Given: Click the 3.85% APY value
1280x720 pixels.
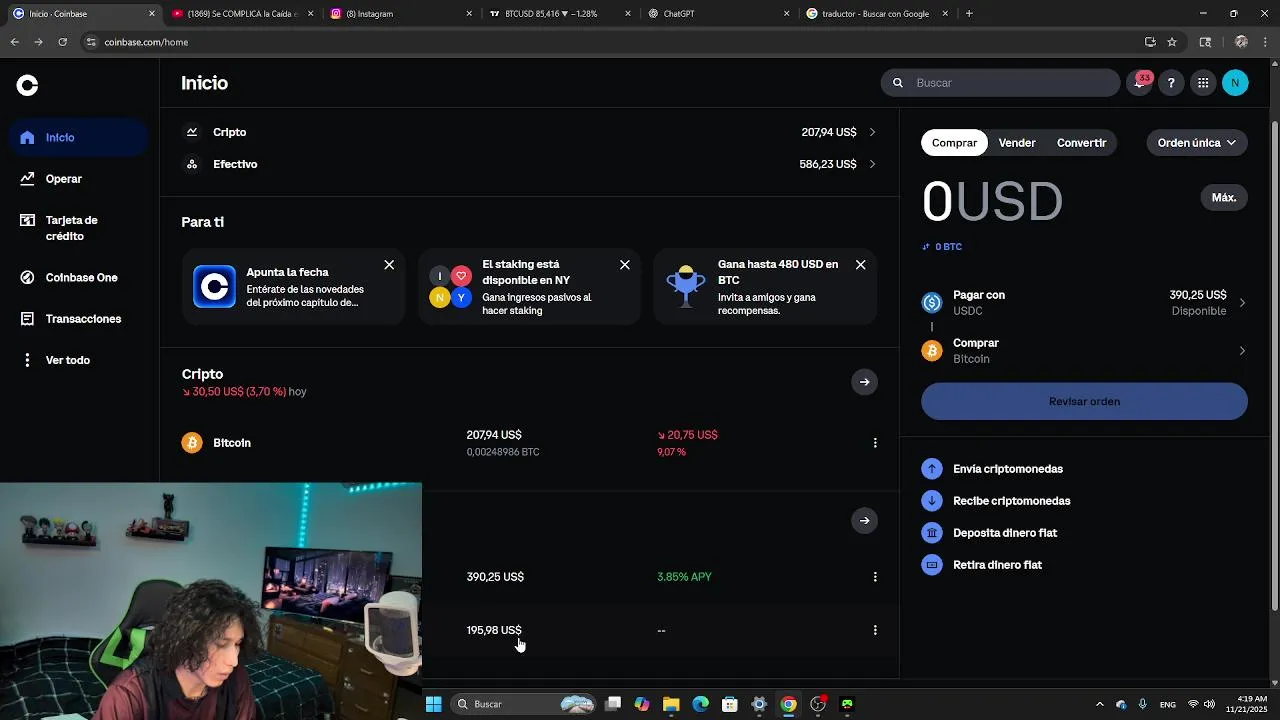Looking at the screenshot, I should (684, 577).
